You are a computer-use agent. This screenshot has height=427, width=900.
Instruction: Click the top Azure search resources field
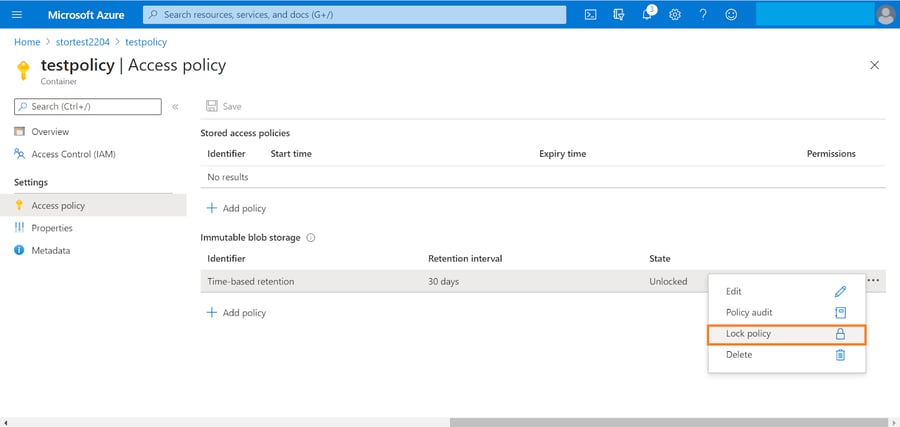coord(355,15)
